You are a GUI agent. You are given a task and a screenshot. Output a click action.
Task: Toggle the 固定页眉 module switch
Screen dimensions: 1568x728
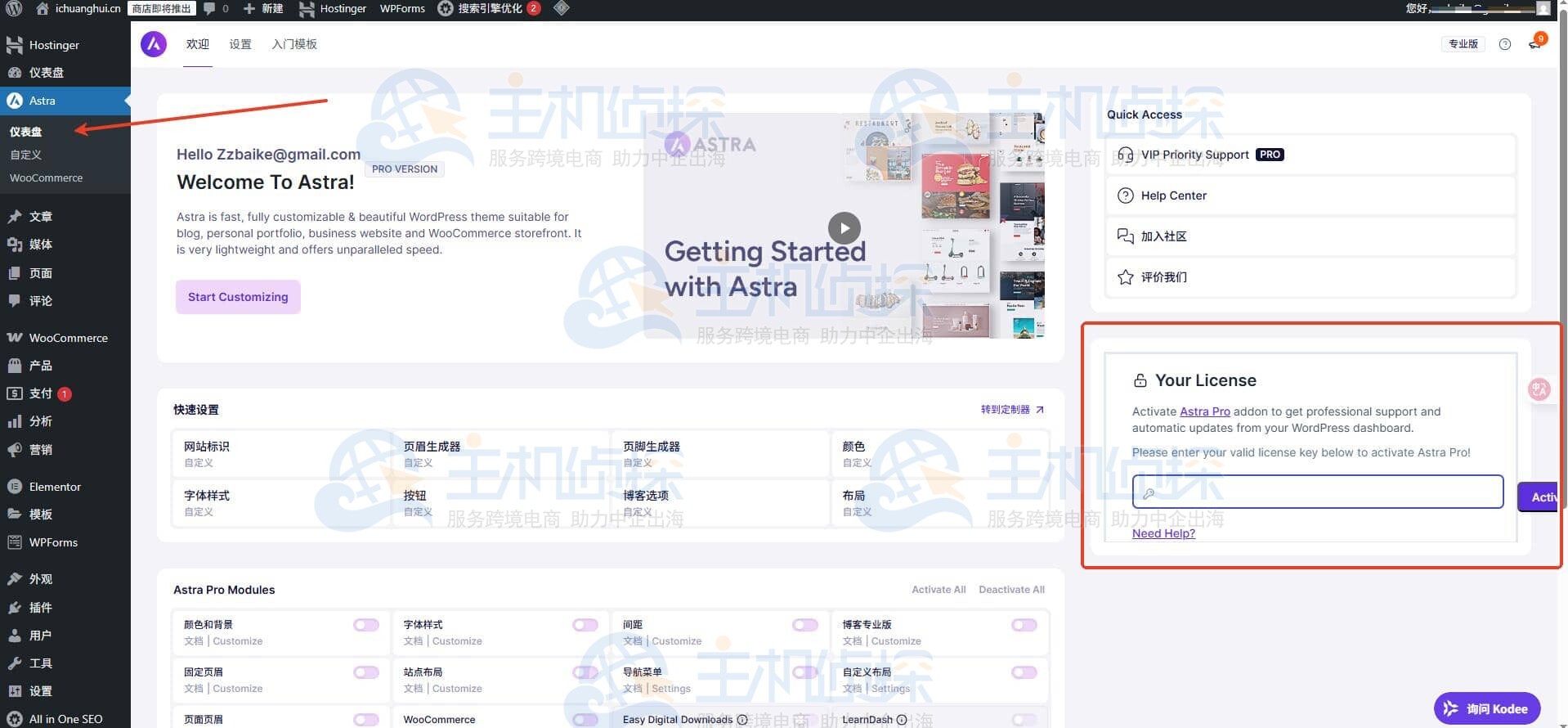click(366, 672)
